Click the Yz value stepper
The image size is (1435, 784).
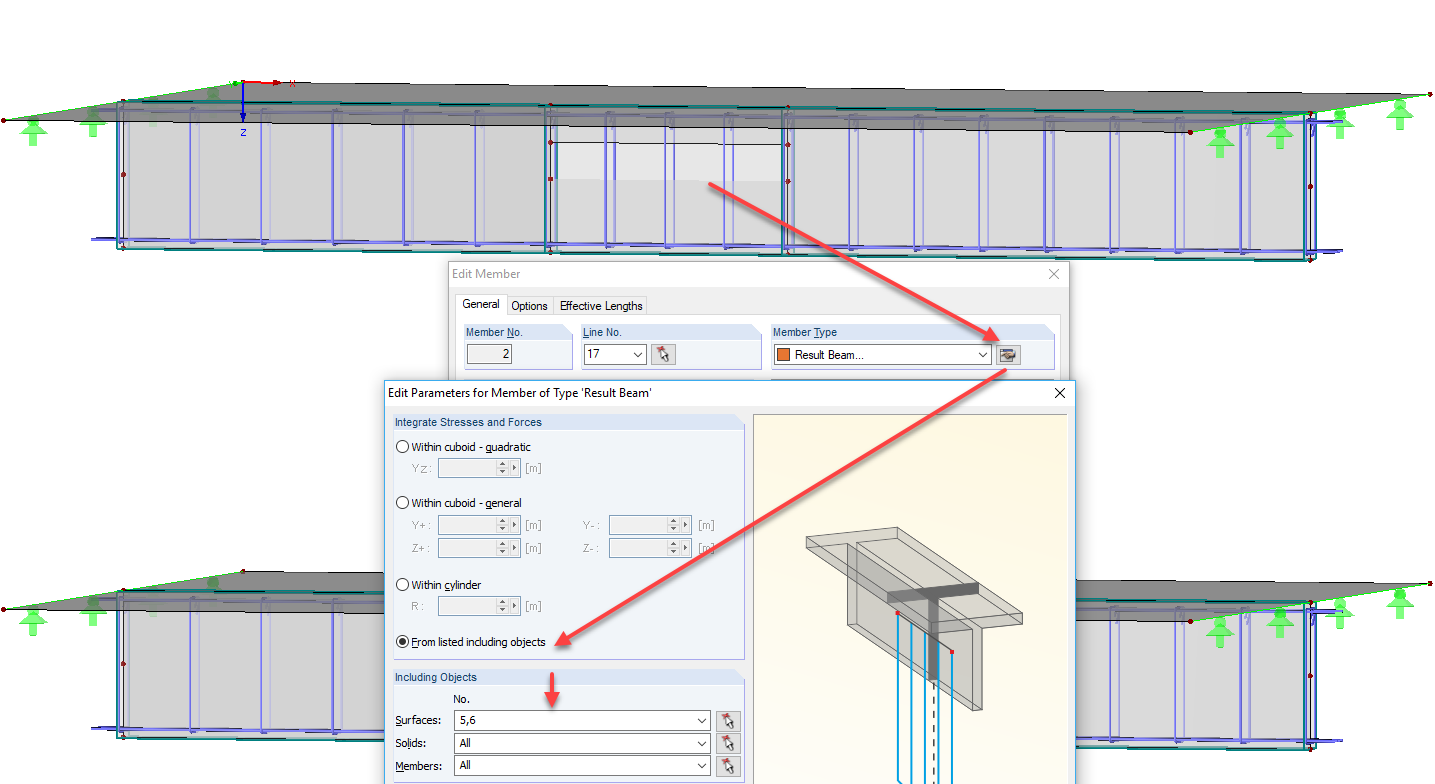pyautogui.click(x=503, y=468)
